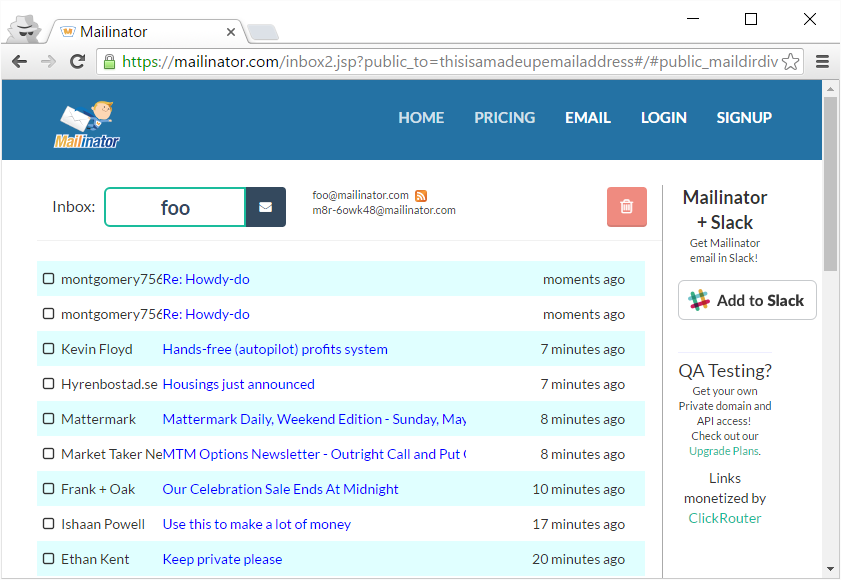The image size is (841, 580).
Task: Click the red trash delete button
Action: point(626,207)
